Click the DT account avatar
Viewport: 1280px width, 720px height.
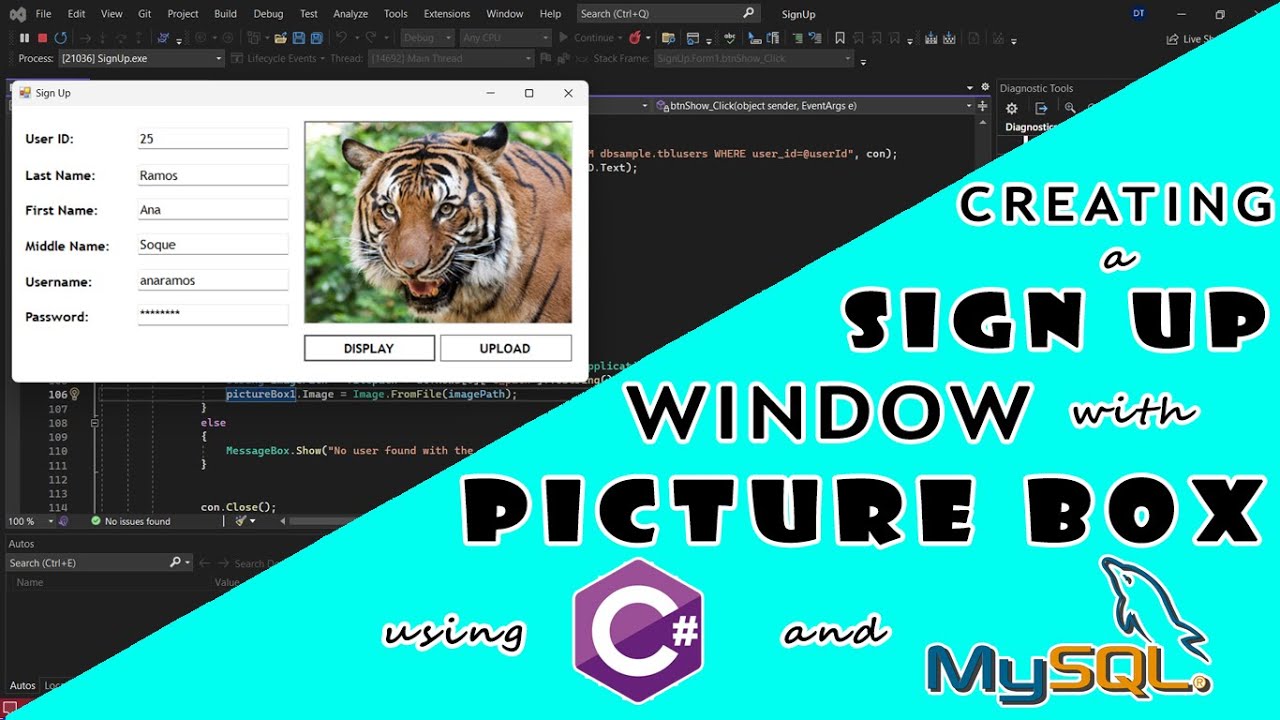click(1139, 13)
